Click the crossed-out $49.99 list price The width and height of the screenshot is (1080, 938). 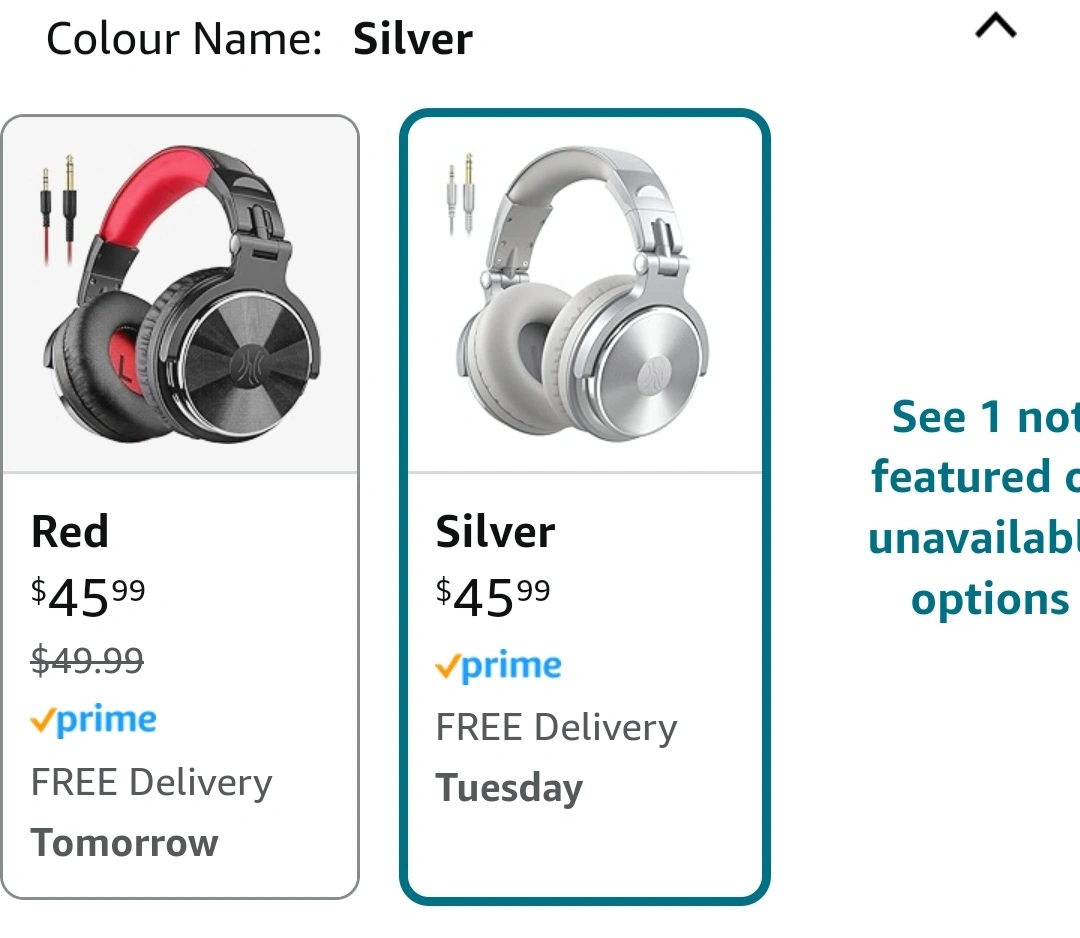point(87,660)
